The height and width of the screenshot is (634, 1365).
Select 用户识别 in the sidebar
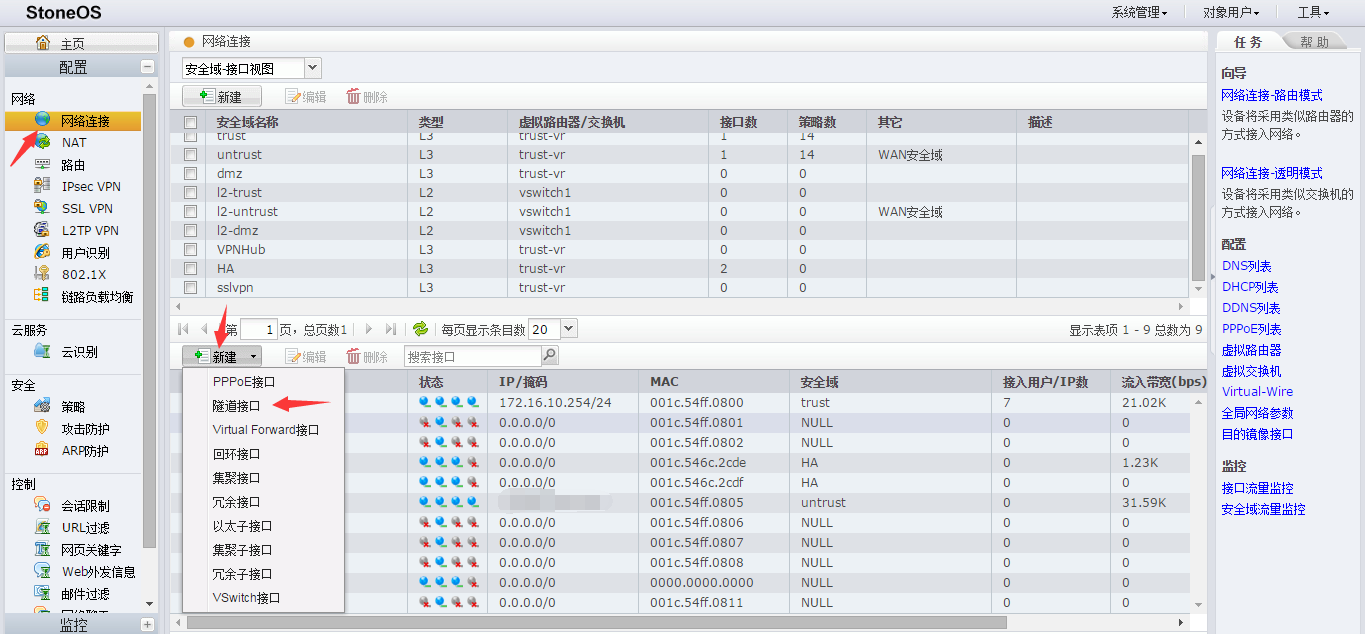(x=85, y=253)
